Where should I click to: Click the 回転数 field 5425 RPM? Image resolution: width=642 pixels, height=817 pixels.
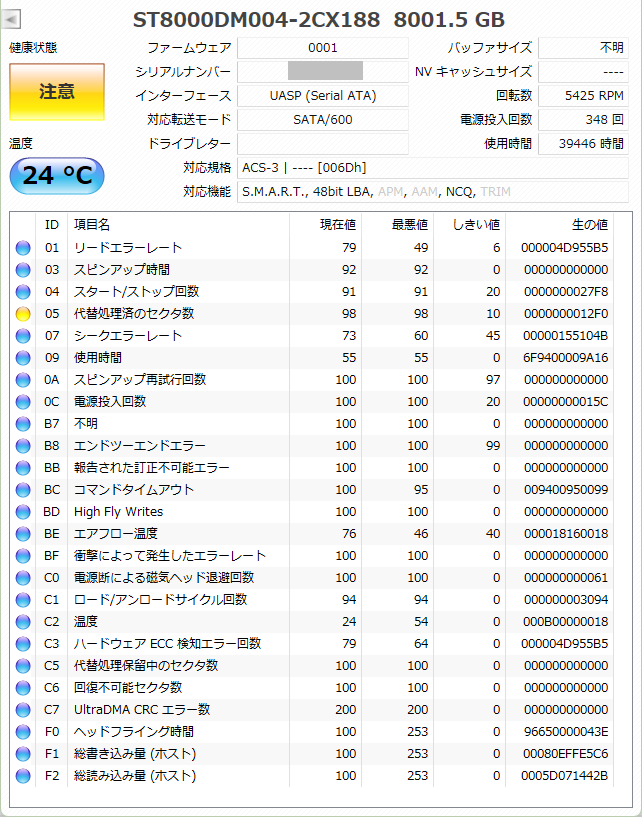(x=583, y=96)
